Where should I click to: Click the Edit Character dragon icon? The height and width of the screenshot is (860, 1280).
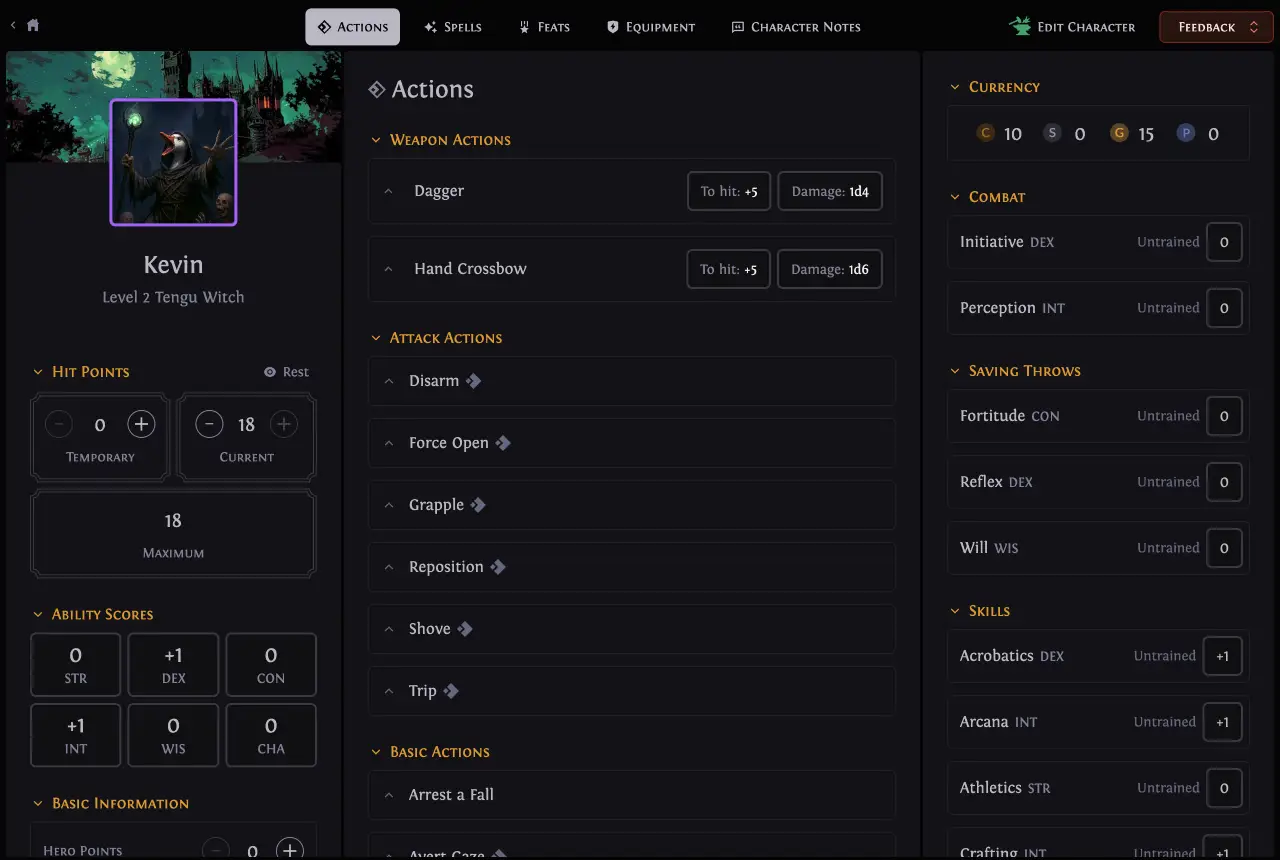pos(1020,27)
